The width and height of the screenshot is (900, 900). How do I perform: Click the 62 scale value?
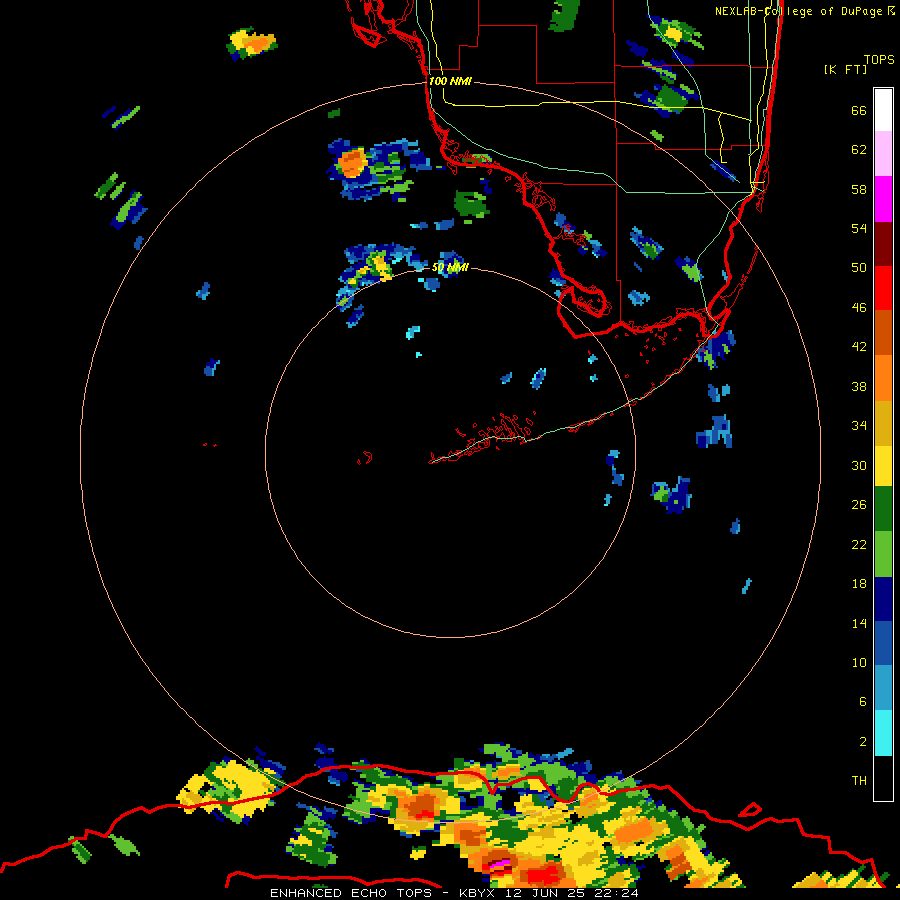[859, 150]
